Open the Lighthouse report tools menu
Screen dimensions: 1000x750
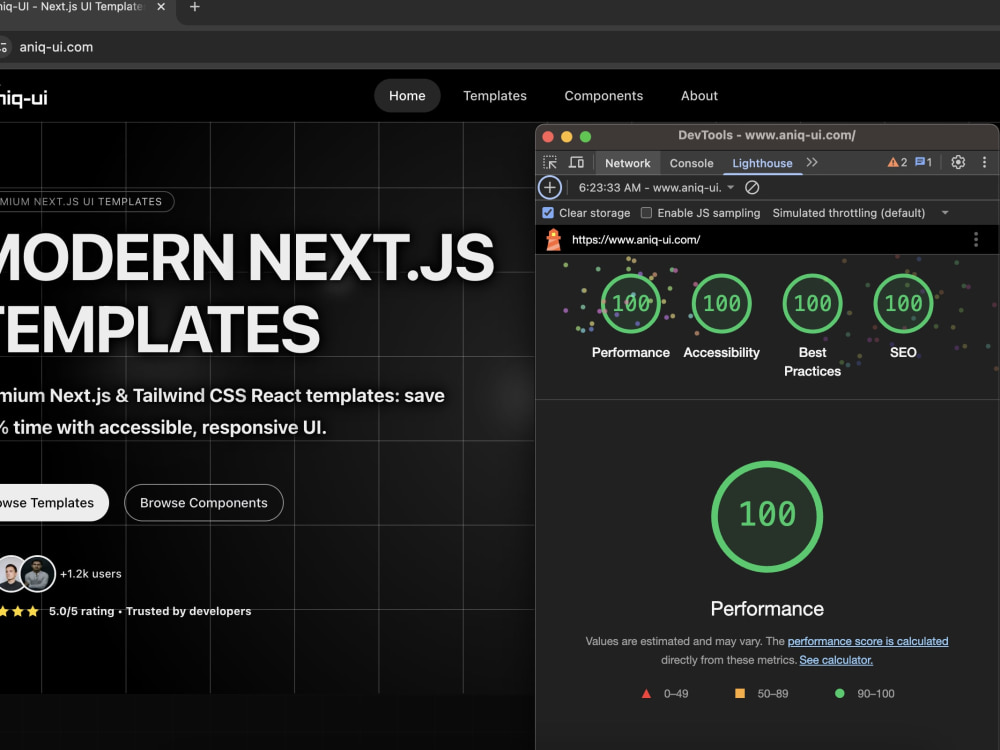point(975,240)
